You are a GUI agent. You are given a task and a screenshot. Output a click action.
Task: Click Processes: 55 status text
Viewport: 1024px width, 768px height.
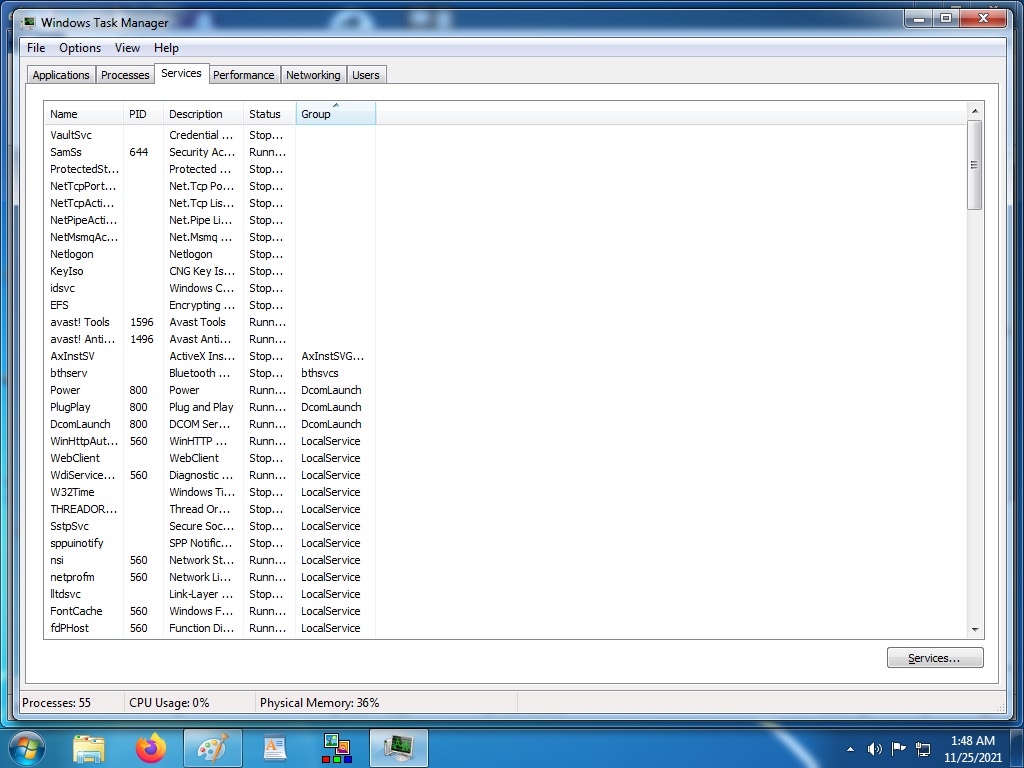(x=56, y=703)
